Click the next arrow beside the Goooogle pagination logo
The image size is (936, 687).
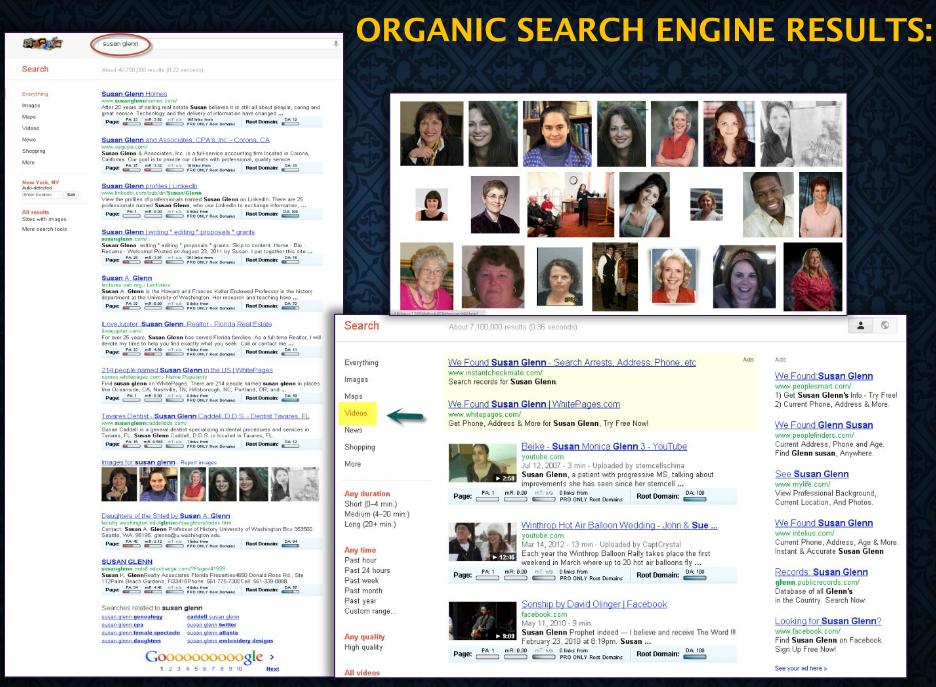[x=271, y=657]
